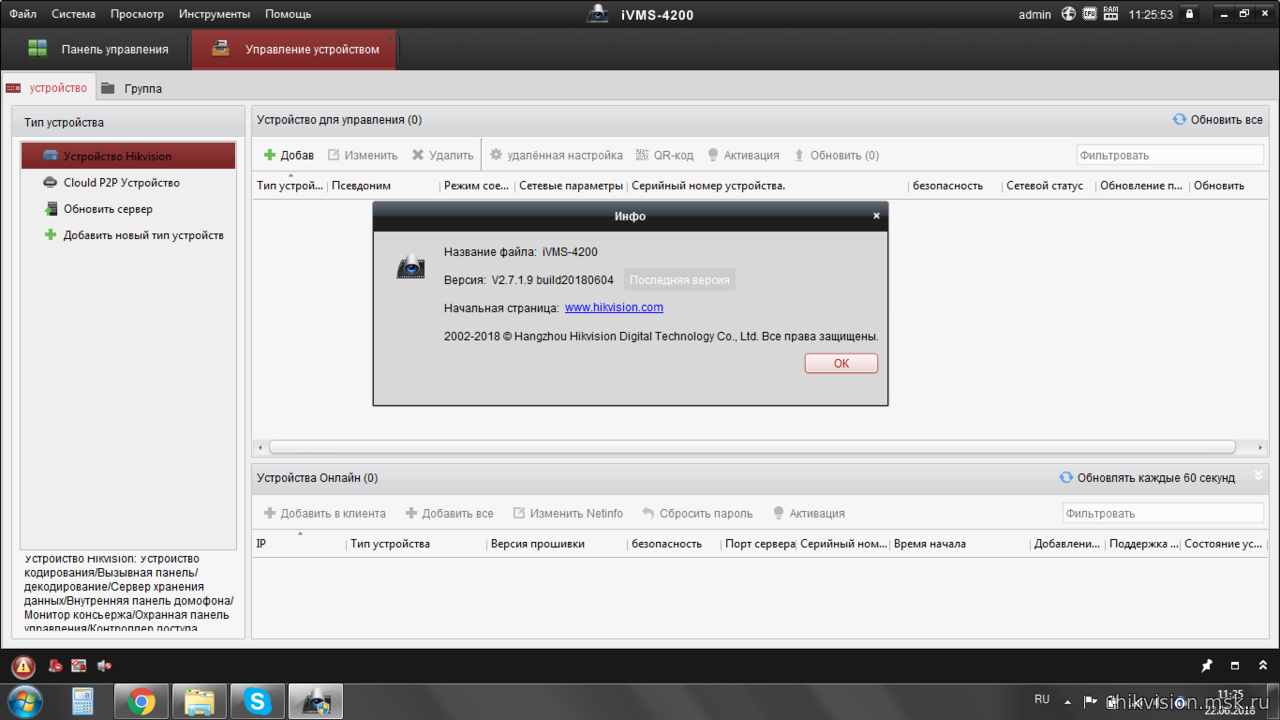Screen dimensions: 1280x720
Task: Click scrollbar left arrow of device table
Action: 260,447
